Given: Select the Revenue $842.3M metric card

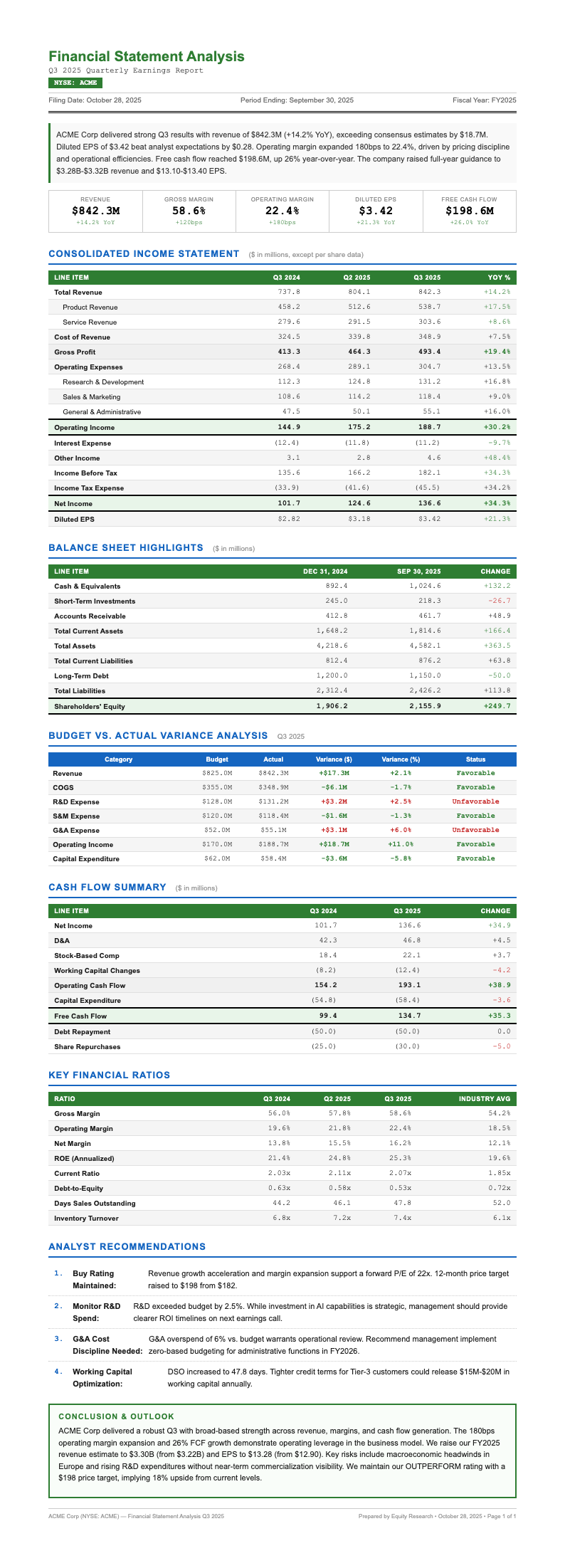Looking at the screenshot, I should click(95, 211).
